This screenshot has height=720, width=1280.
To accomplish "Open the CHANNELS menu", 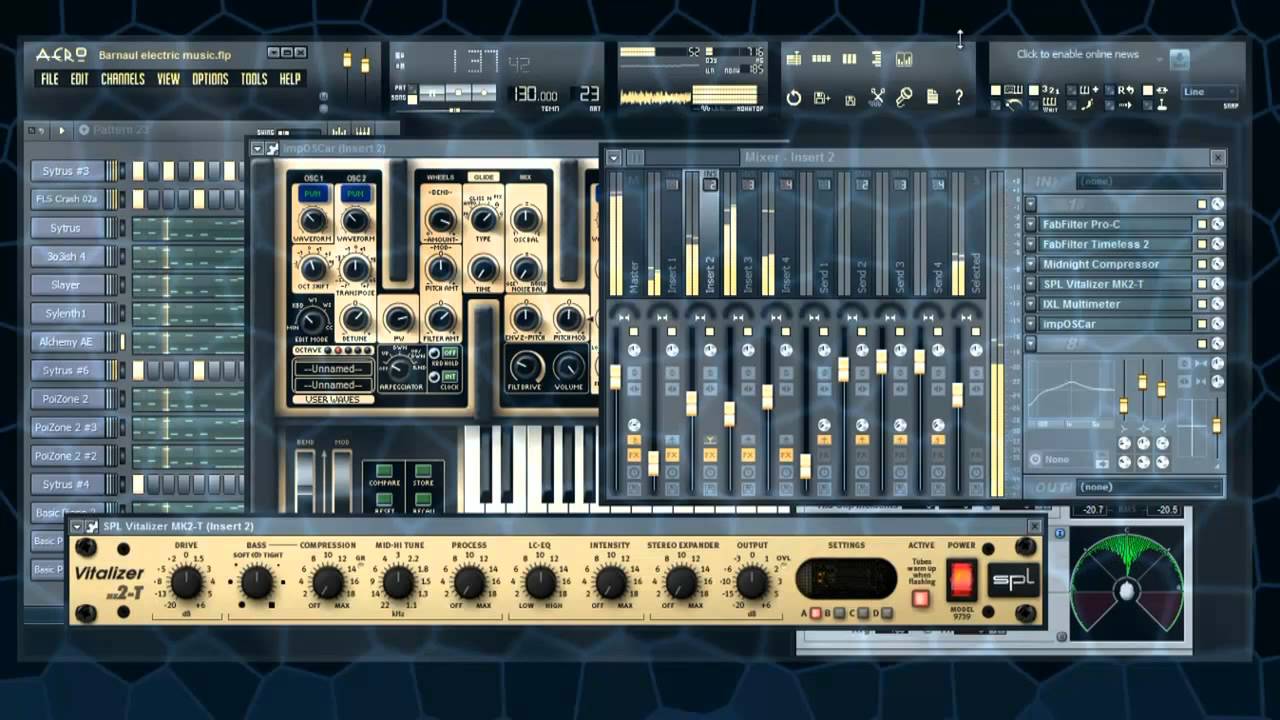I will [123, 79].
